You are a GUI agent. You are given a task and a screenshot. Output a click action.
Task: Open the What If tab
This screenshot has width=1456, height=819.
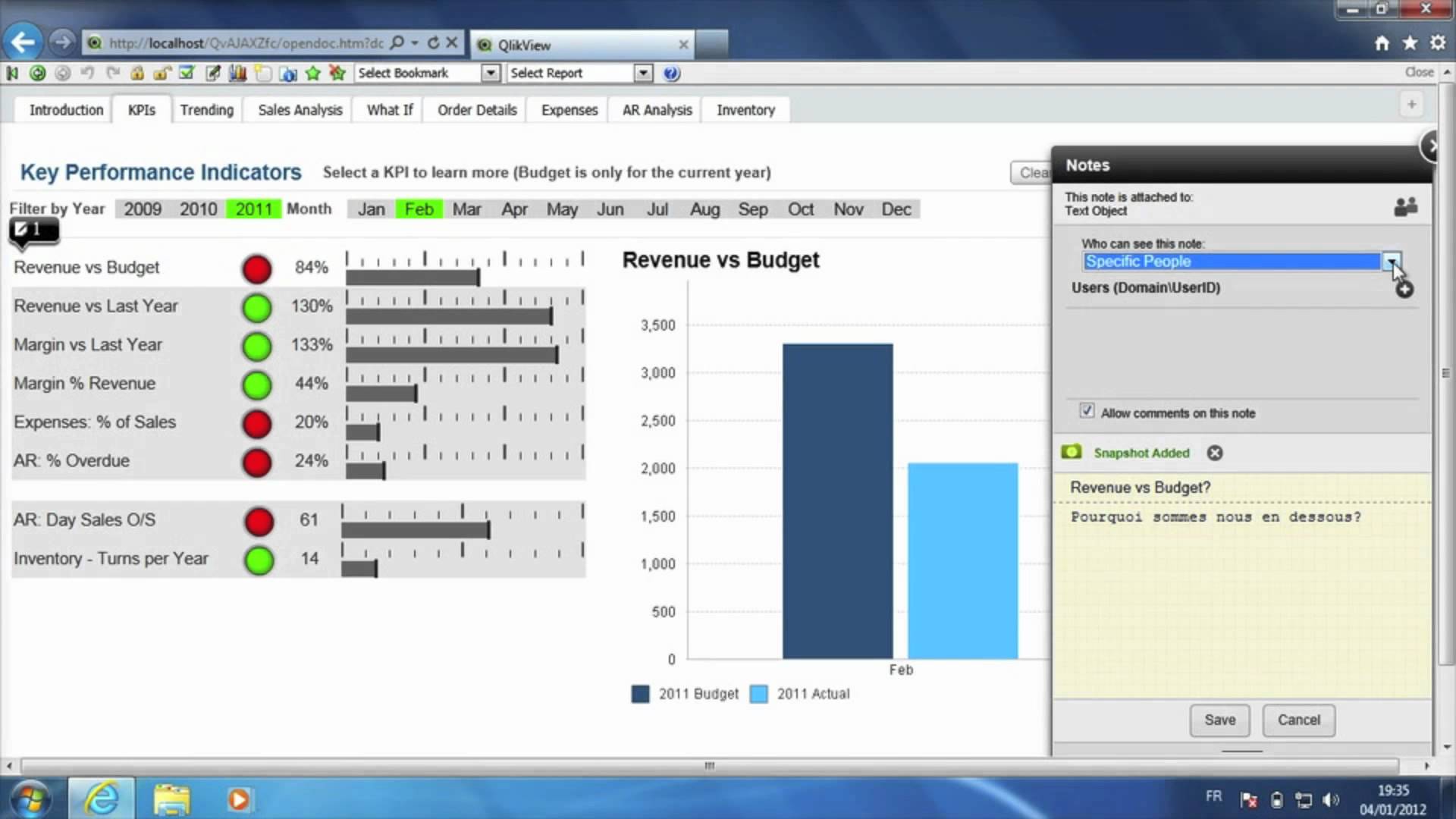[x=388, y=109]
